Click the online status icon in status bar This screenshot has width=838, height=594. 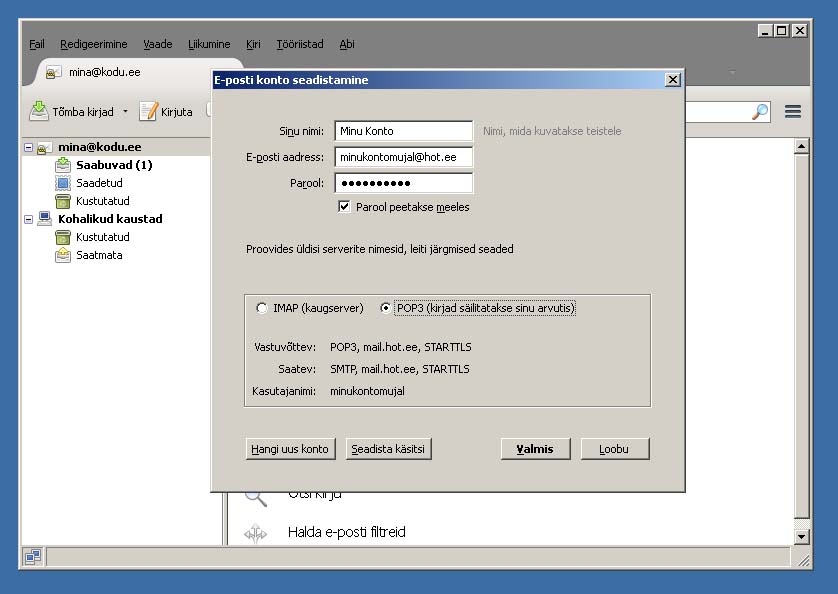[x=33, y=557]
